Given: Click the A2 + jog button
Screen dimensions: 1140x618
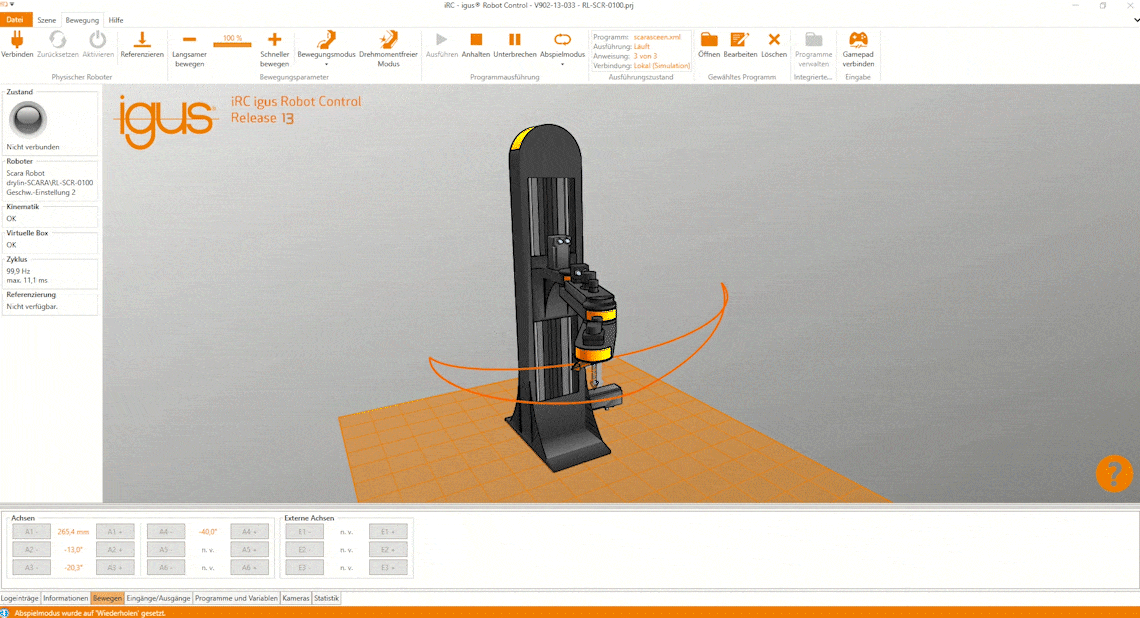Looking at the screenshot, I should pos(115,550).
